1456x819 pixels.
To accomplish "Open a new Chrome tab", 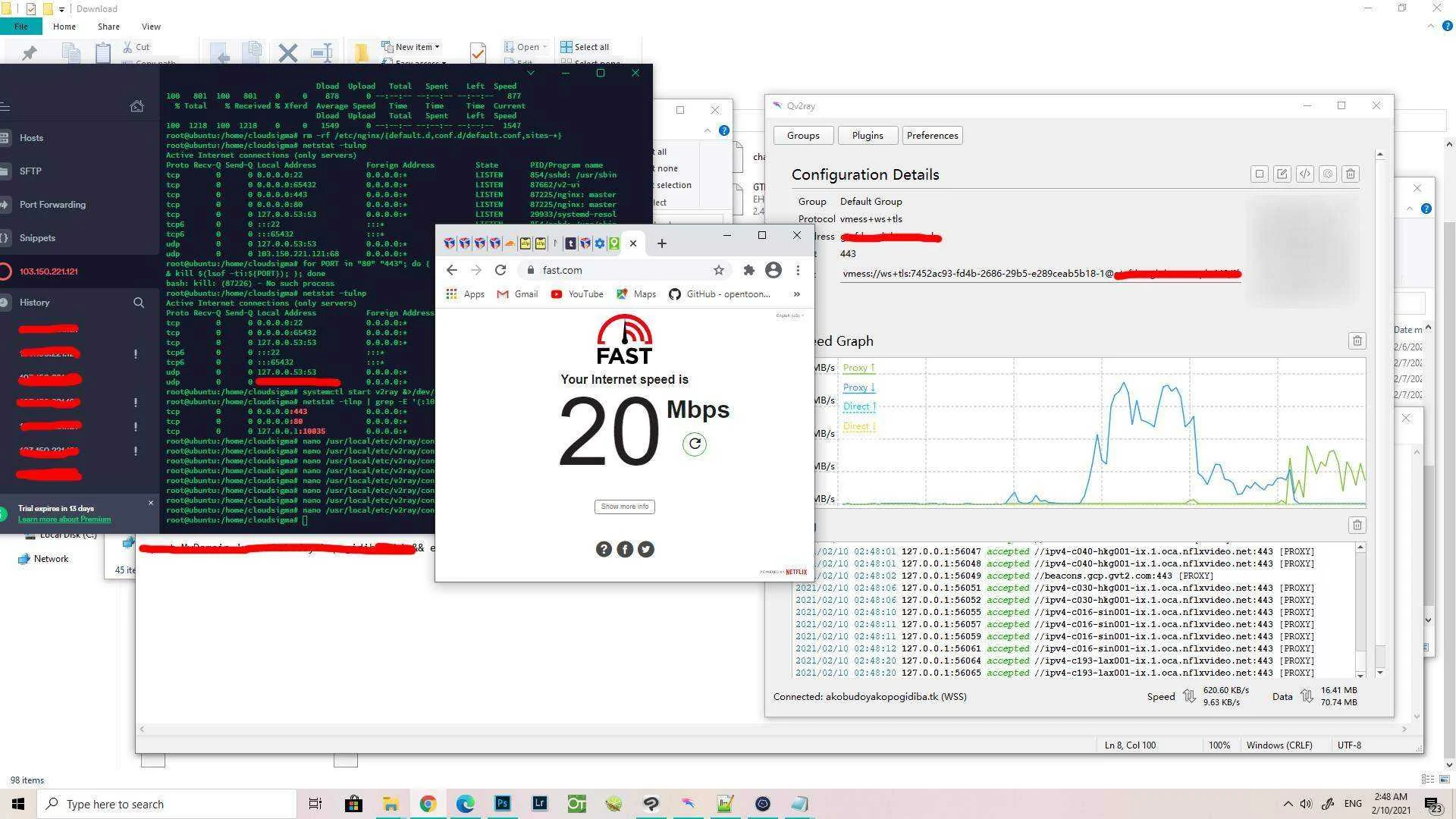I will (662, 243).
